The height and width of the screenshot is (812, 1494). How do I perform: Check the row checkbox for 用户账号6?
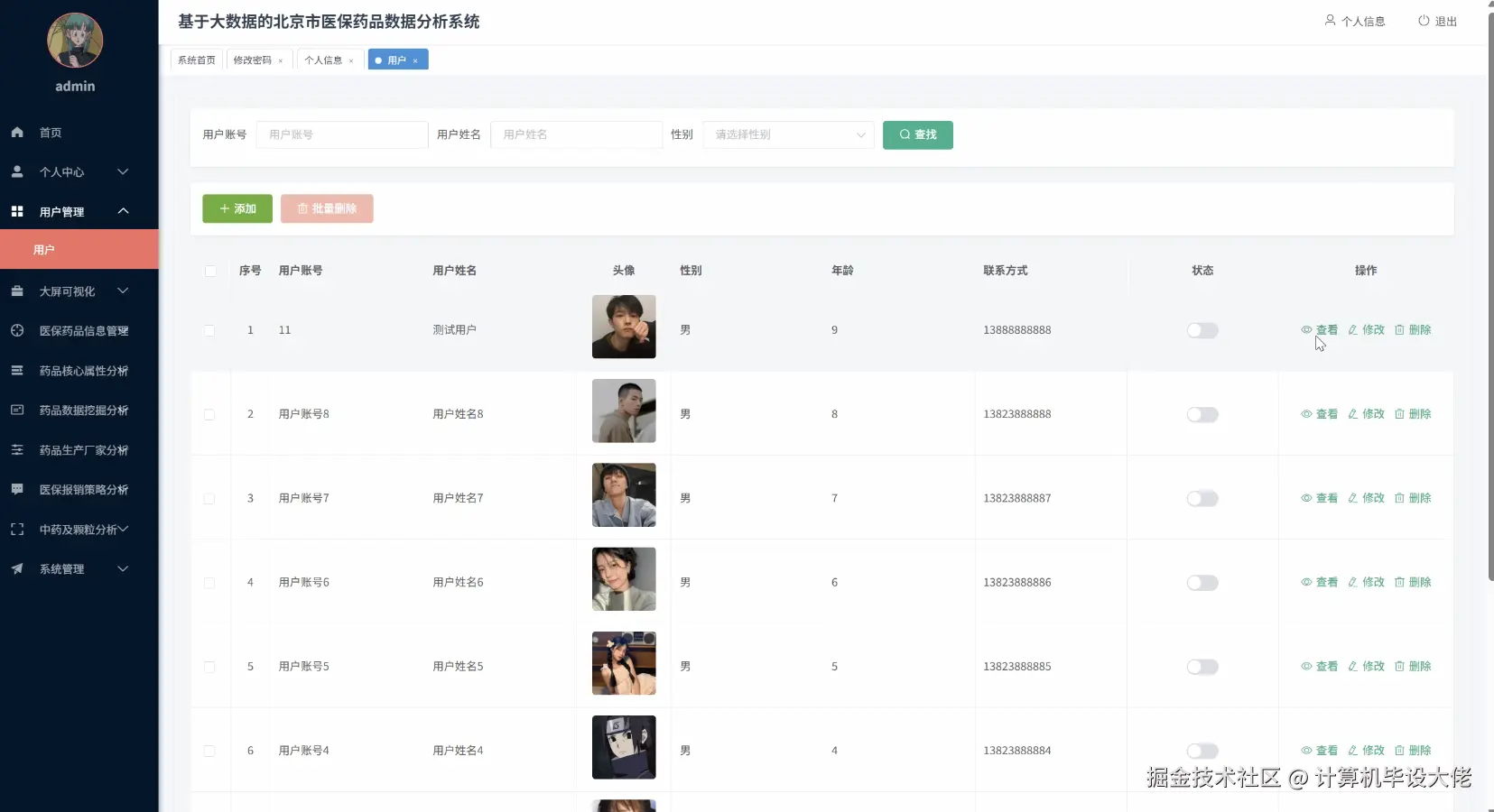coord(209,584)
